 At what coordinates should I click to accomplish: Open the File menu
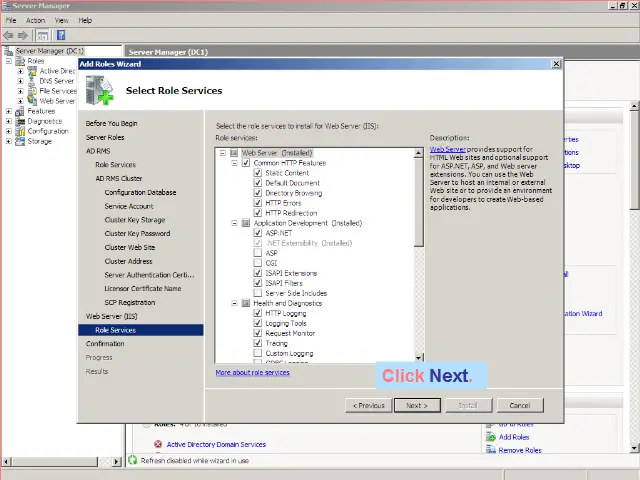(11, 20)
